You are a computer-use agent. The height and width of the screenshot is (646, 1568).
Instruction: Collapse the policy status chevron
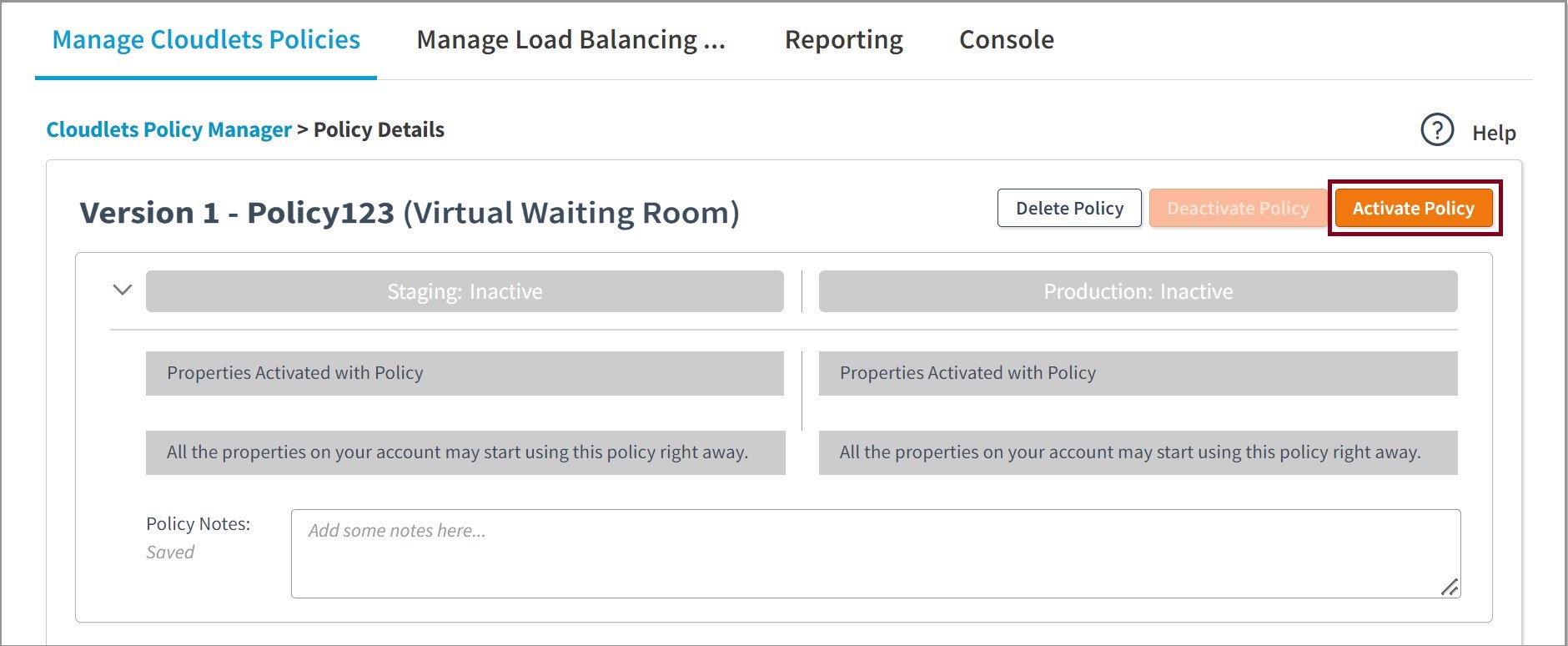pyautogui.click(x=123, y=290)
